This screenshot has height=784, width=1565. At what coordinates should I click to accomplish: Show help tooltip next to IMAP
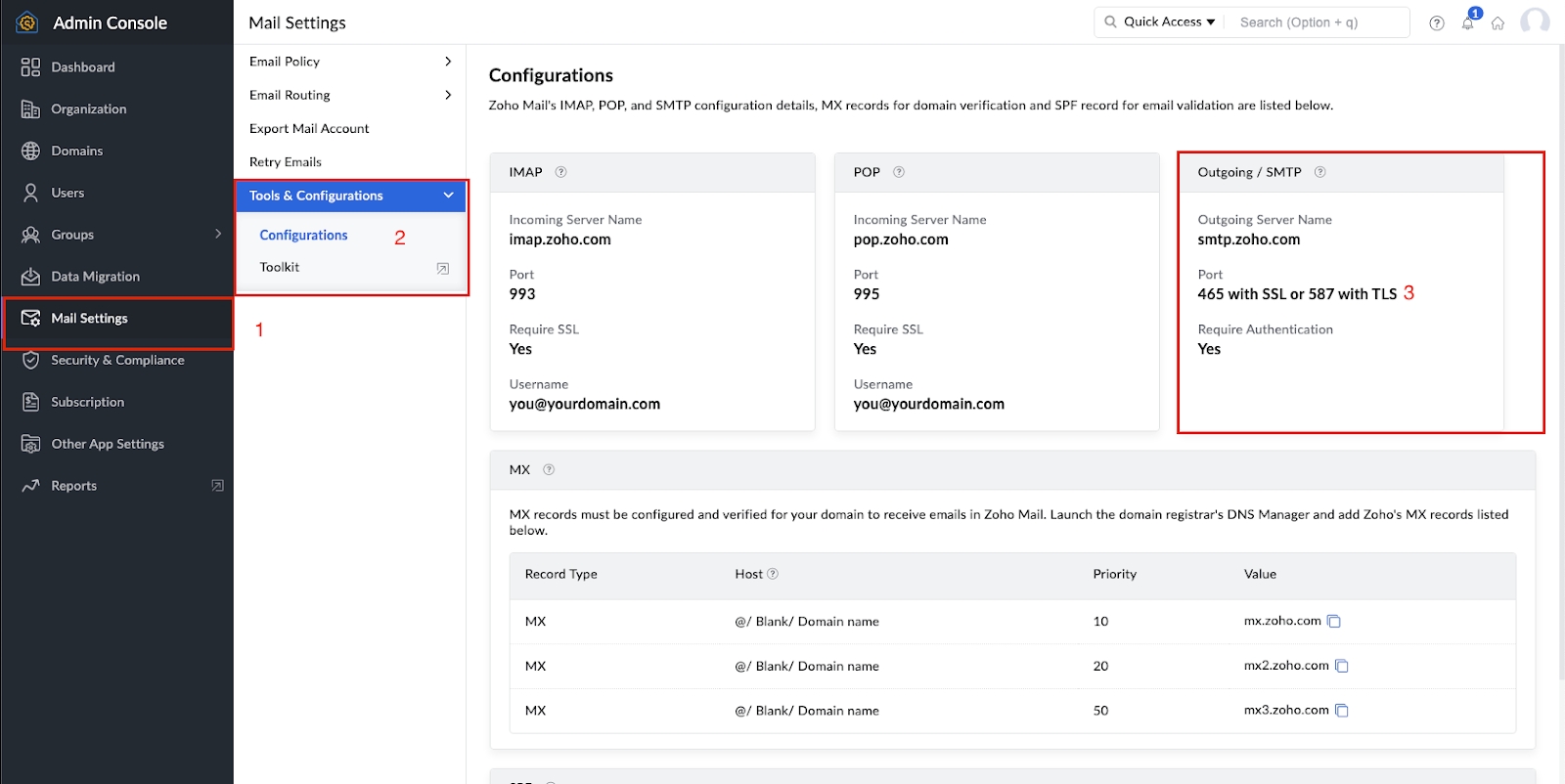click(560, 172)
